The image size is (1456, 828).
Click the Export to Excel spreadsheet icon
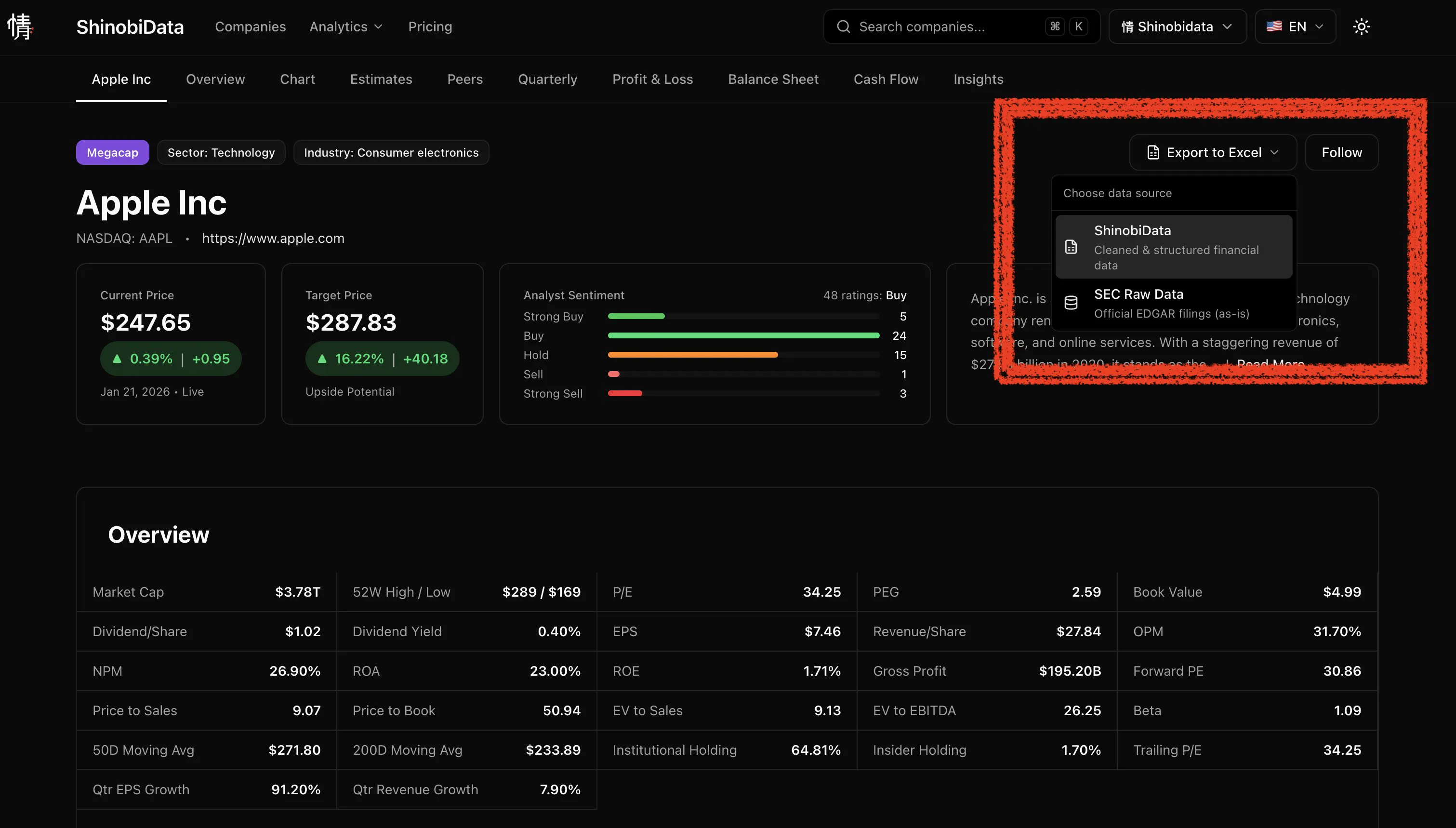pyautogui.click(x=1152, y=152)
